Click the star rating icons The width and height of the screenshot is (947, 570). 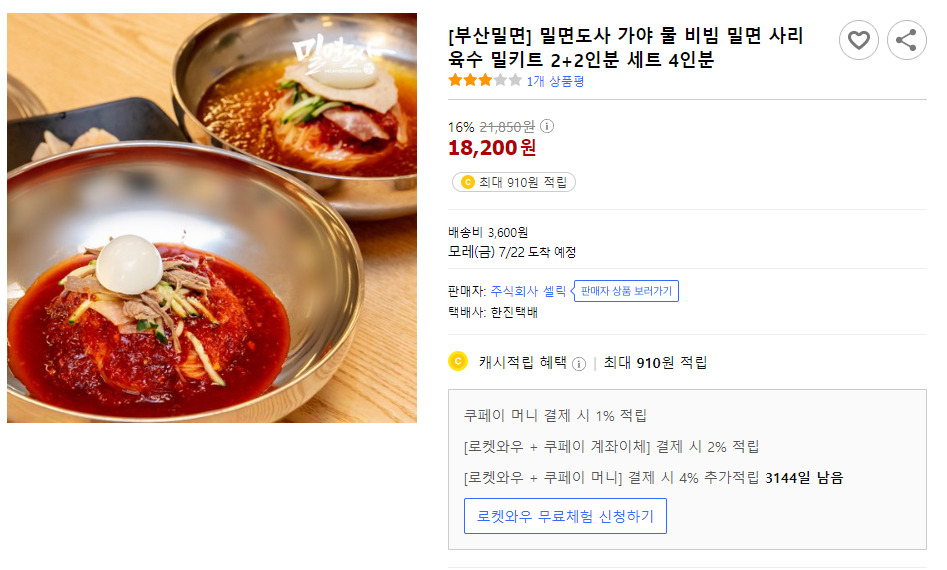[484, 81]
